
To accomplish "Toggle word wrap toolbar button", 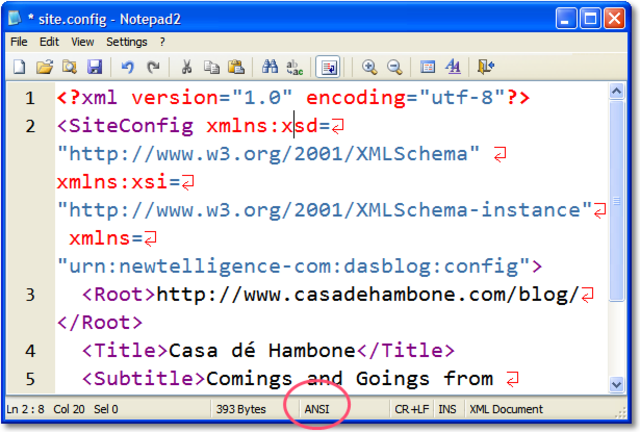I will (329, 67).
